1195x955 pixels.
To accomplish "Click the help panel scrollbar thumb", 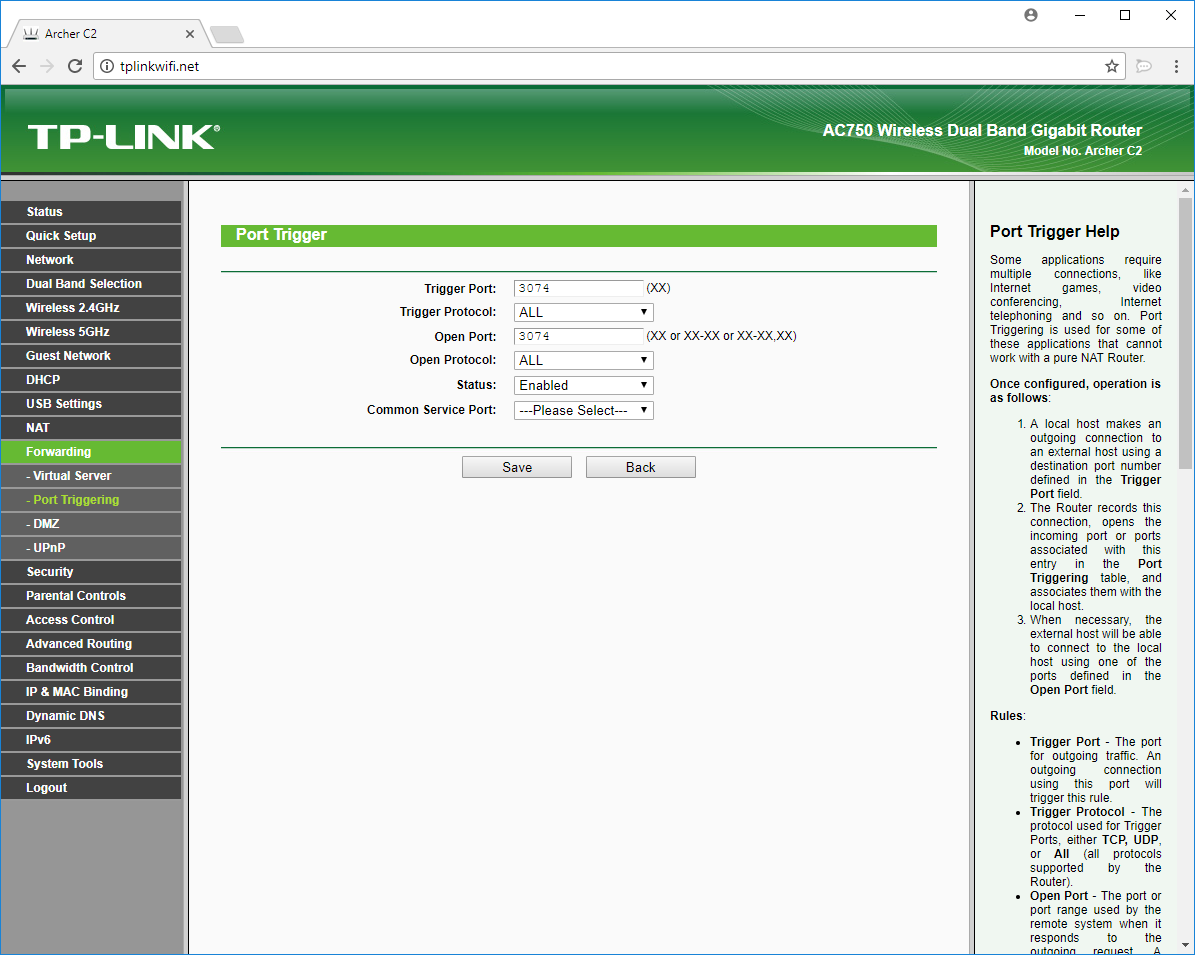I will coord(1185,333).
